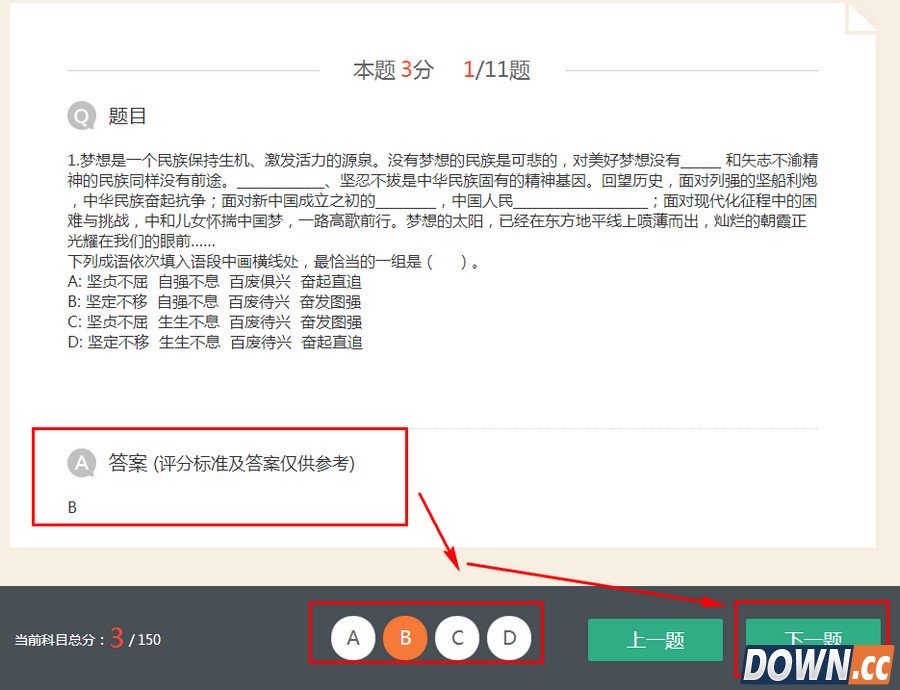Select answer option circle C
This screenshot has width=900, height=690.
[457, 636]
